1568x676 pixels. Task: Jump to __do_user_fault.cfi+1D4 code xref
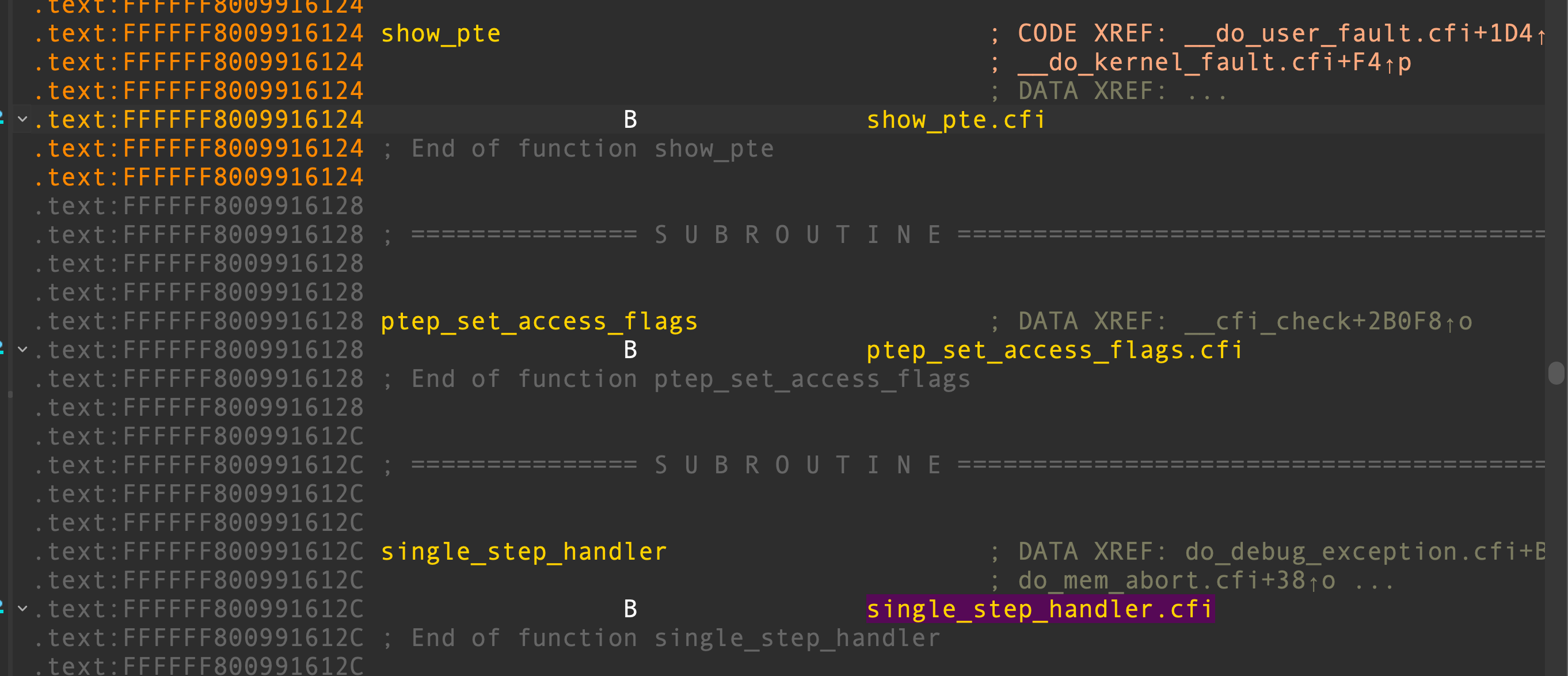click(x=1358, y=33)
